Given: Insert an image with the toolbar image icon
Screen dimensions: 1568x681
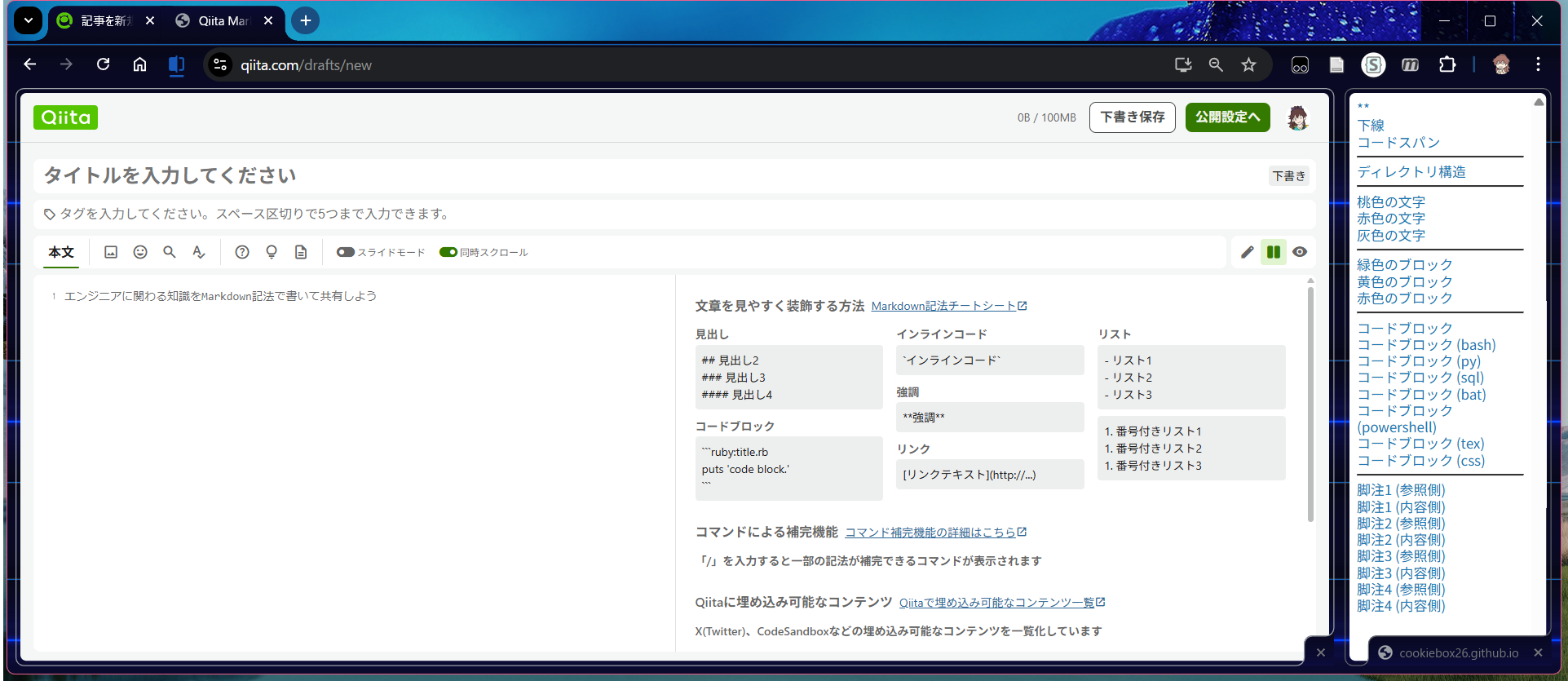Looking at the screenshot, I should coord(111,252).
